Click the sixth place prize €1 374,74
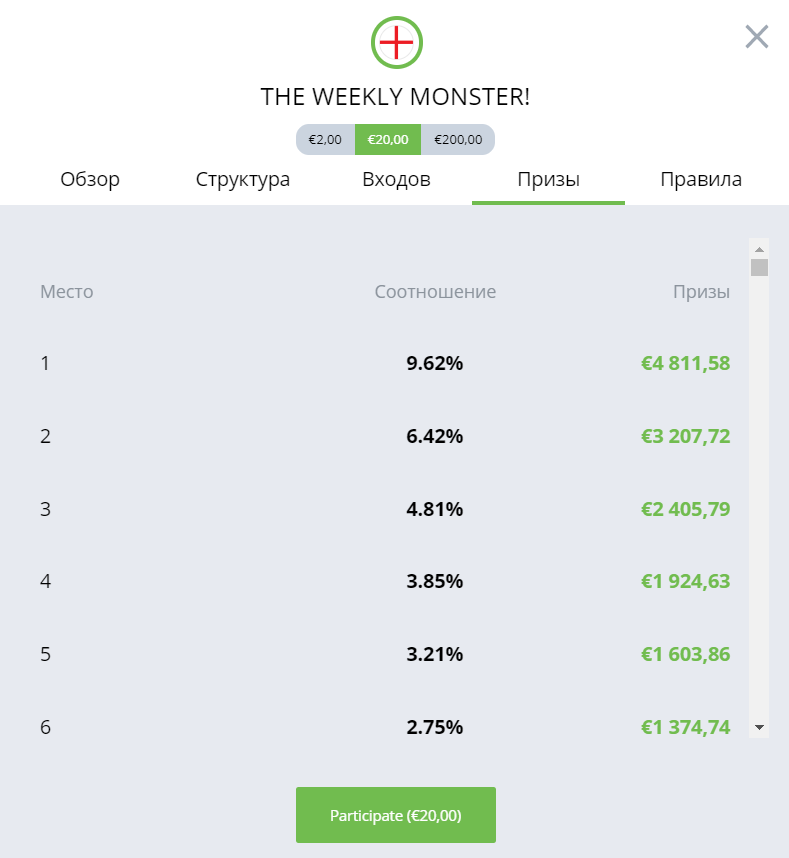The height and width of the screenshot is (858, 789). (686, 727)
